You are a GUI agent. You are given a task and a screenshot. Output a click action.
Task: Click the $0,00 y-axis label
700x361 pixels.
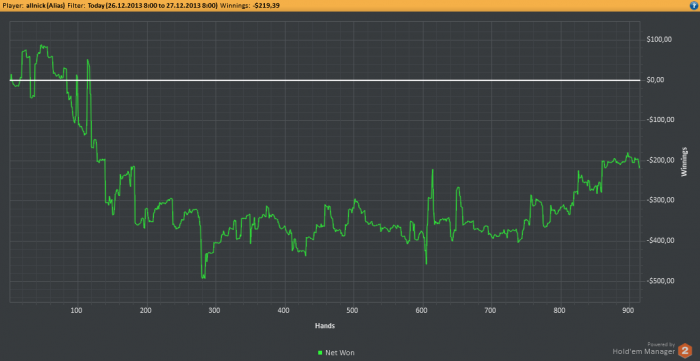(655, 80)
